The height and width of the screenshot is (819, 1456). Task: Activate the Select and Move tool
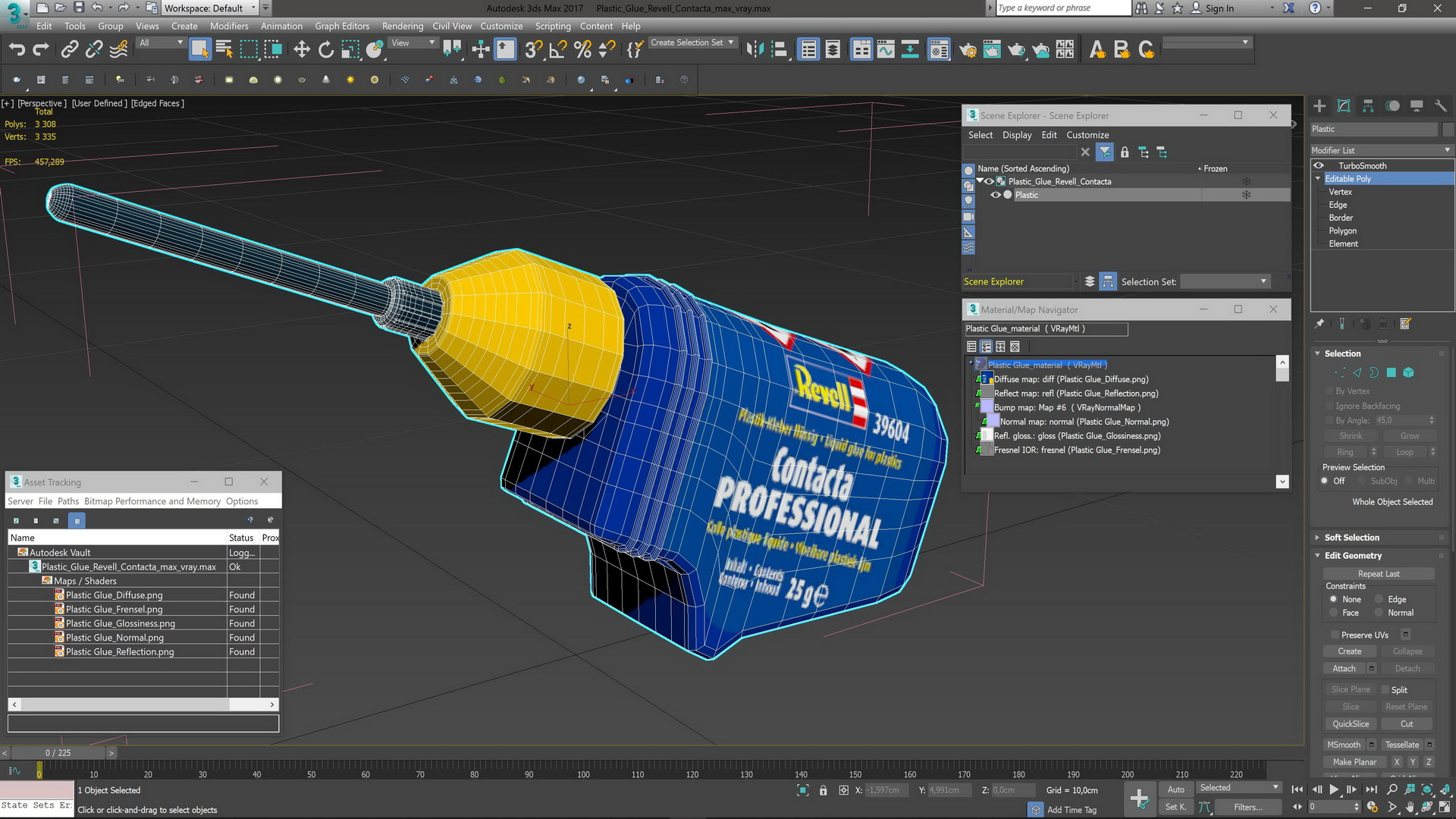coord(302,50)
